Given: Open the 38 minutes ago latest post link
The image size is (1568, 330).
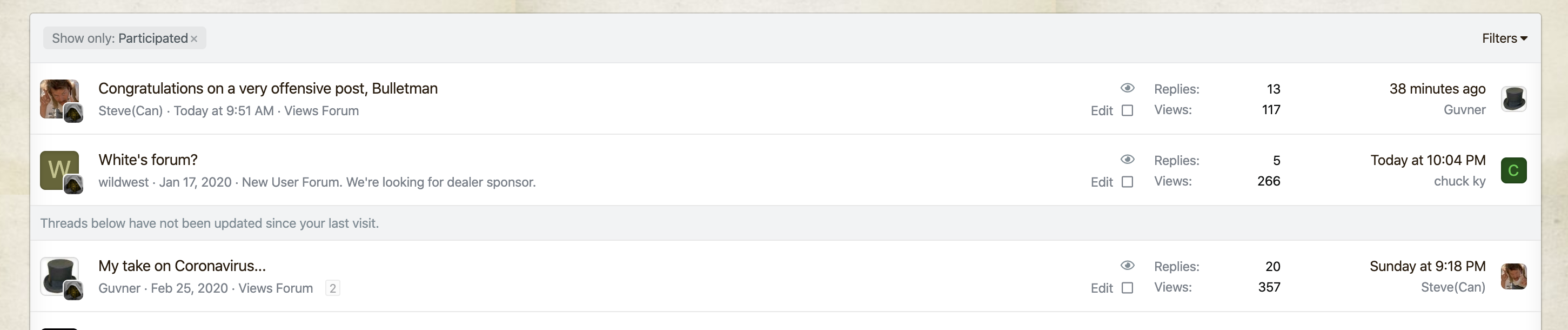Looking at the screenshot, I should pyautogui.click(x=1437, y=88).
